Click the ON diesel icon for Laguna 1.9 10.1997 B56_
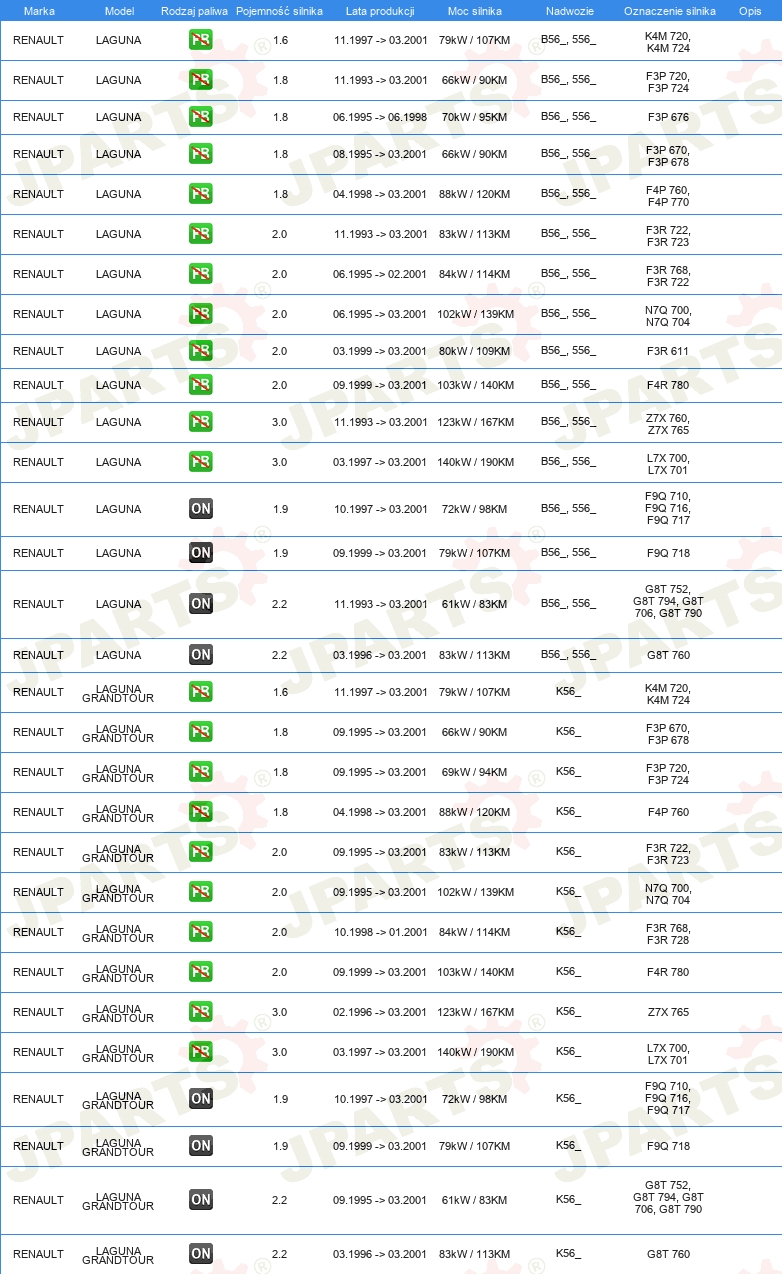This screenshot has height=1274, width=782. click(x=200, y=509)
